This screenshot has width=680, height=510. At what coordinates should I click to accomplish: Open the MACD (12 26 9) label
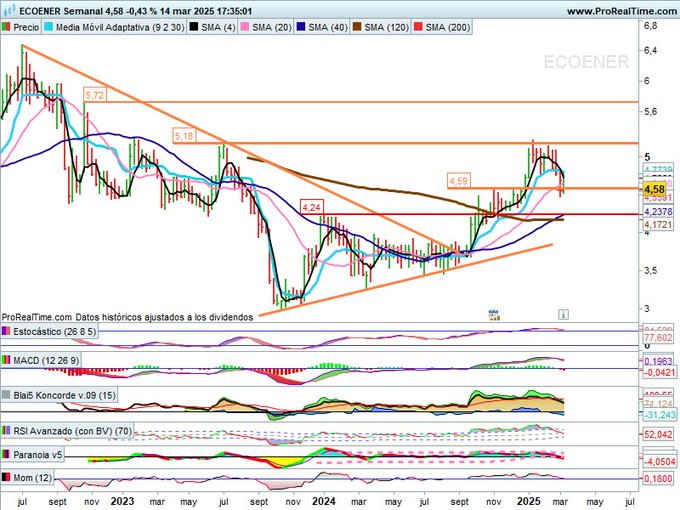tap(45, 360)
